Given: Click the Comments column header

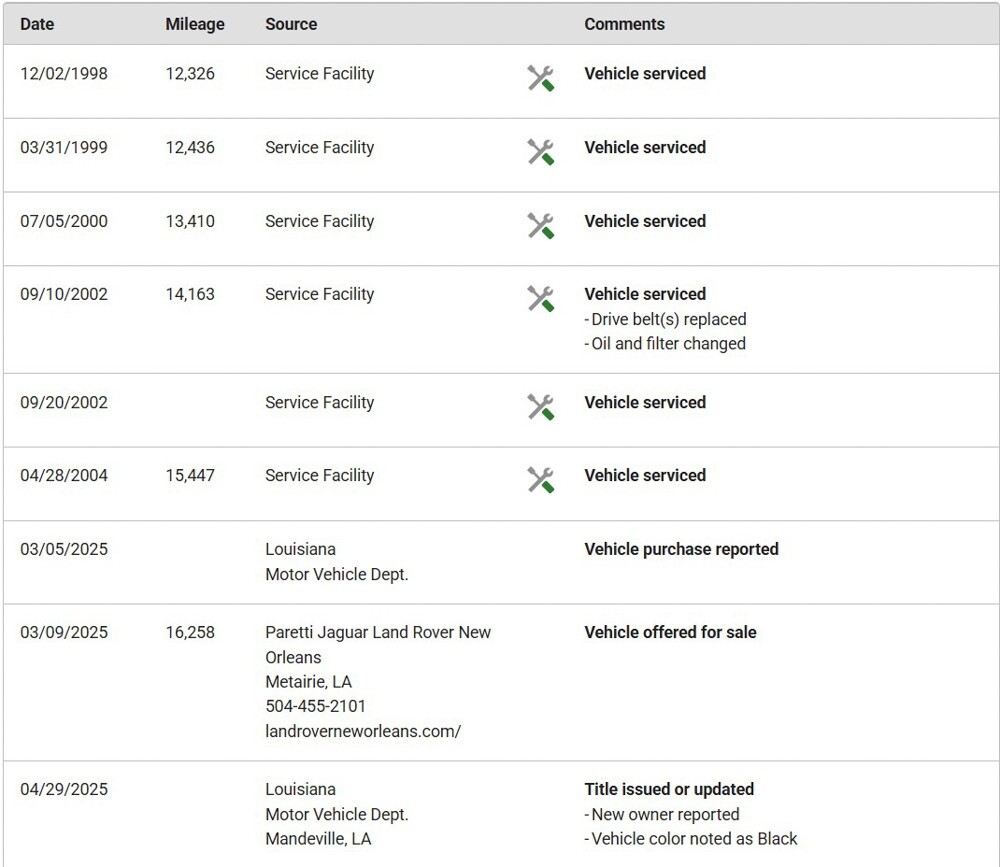Looking at the screenshot, I should pos(624,24).
